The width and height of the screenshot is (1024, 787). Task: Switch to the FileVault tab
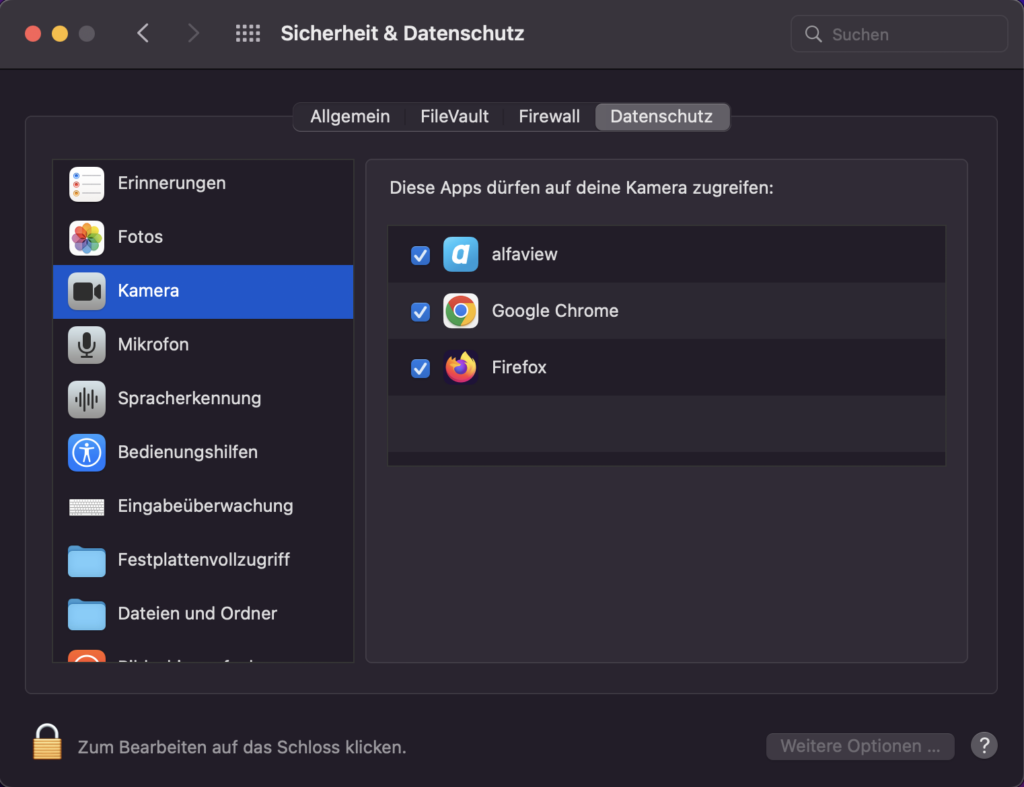(453, 116)
